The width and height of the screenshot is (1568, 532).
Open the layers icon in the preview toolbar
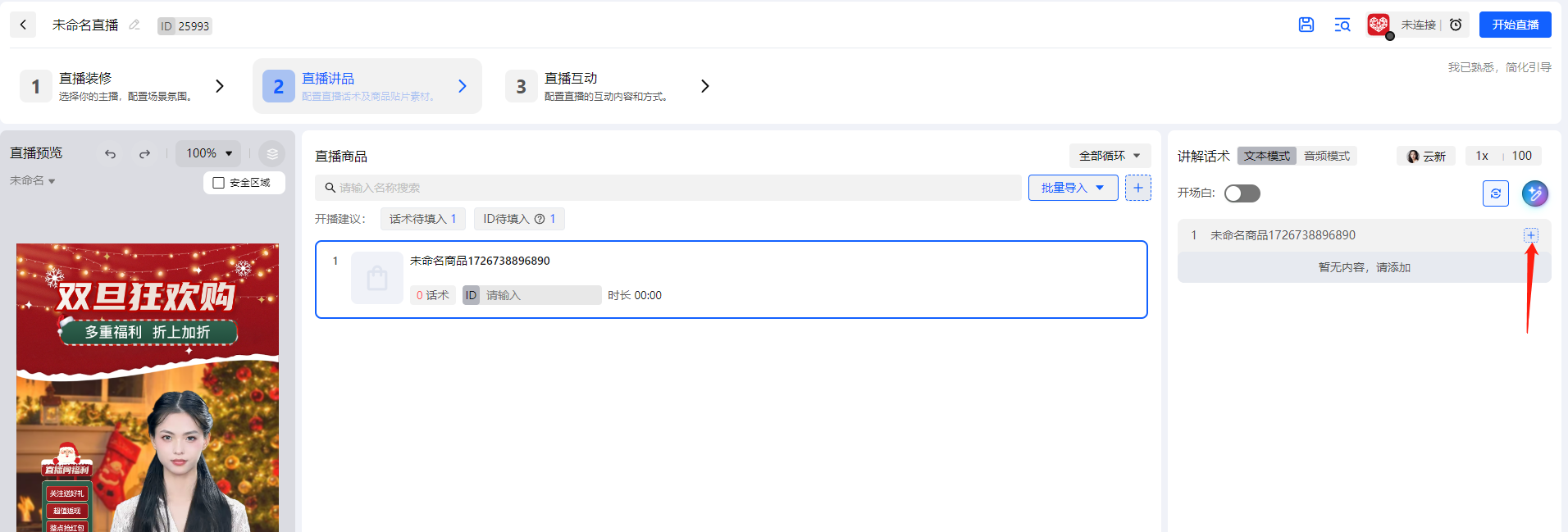click(x=272, y=153)
